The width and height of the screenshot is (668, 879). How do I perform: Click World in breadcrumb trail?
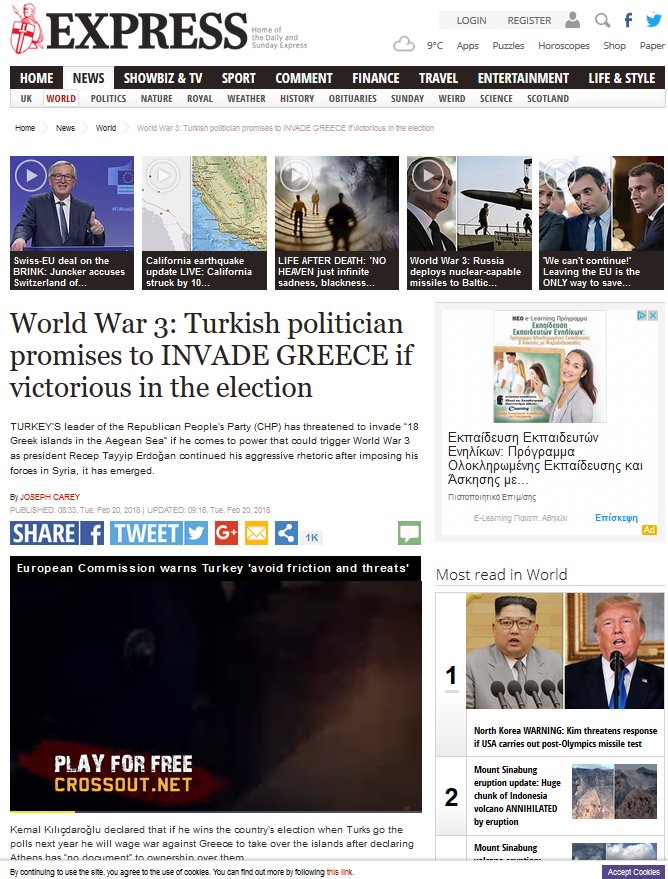(106, 128)
